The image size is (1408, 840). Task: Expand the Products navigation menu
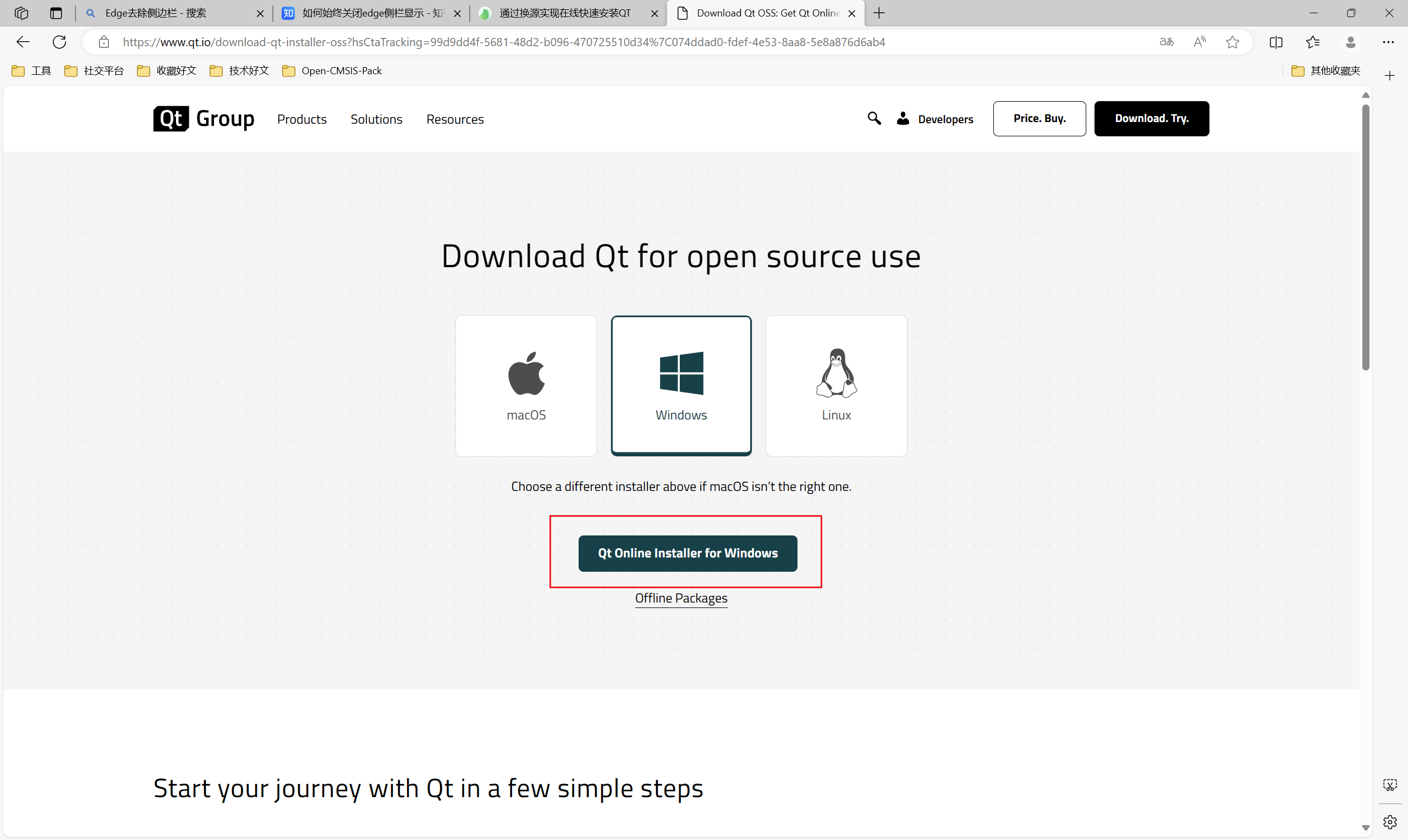(x=302, y=119)
